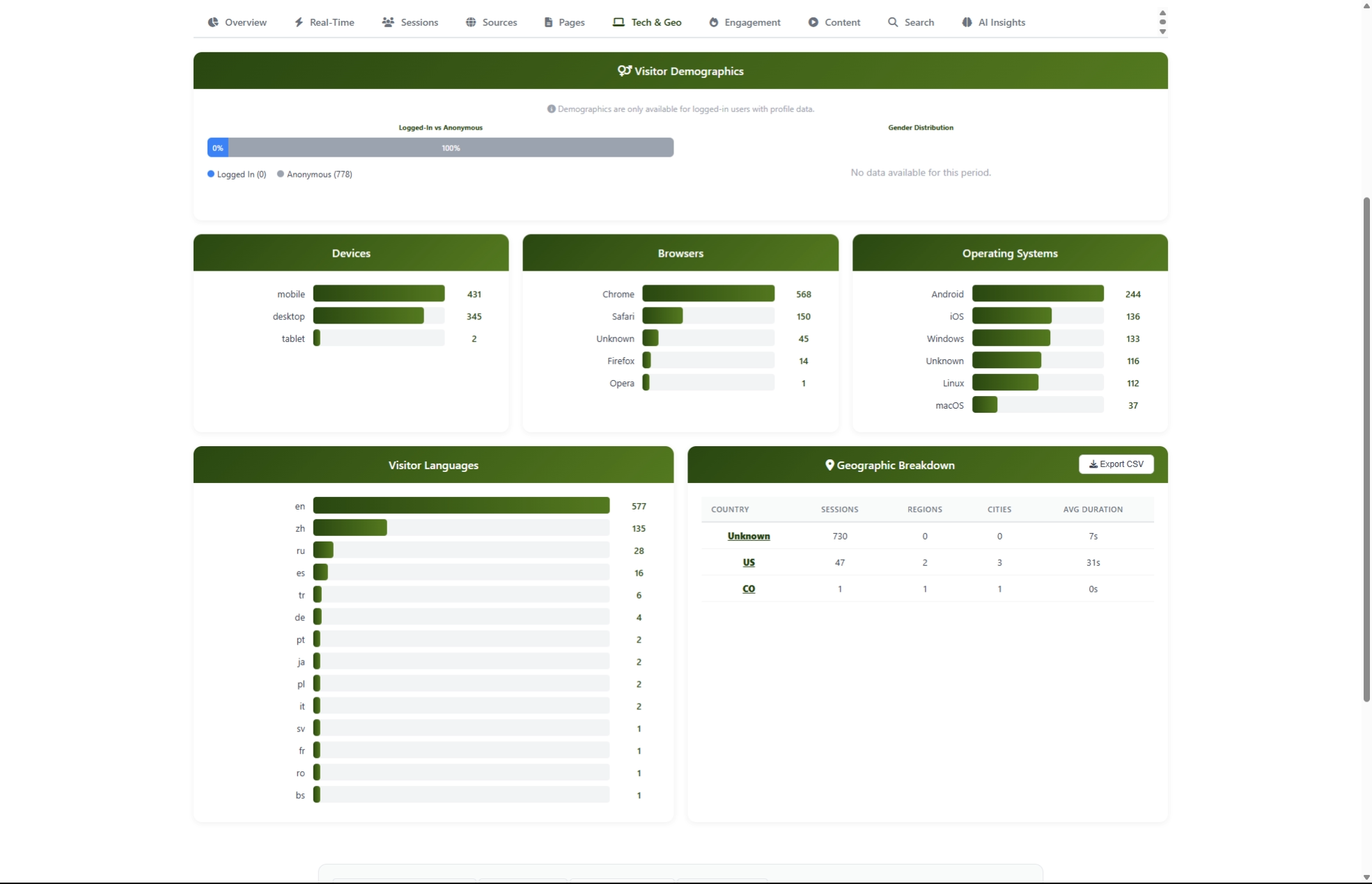This screenshot has width=1372, height=884.
Task: Click the Export CSV button
Action: [1116, 464]
